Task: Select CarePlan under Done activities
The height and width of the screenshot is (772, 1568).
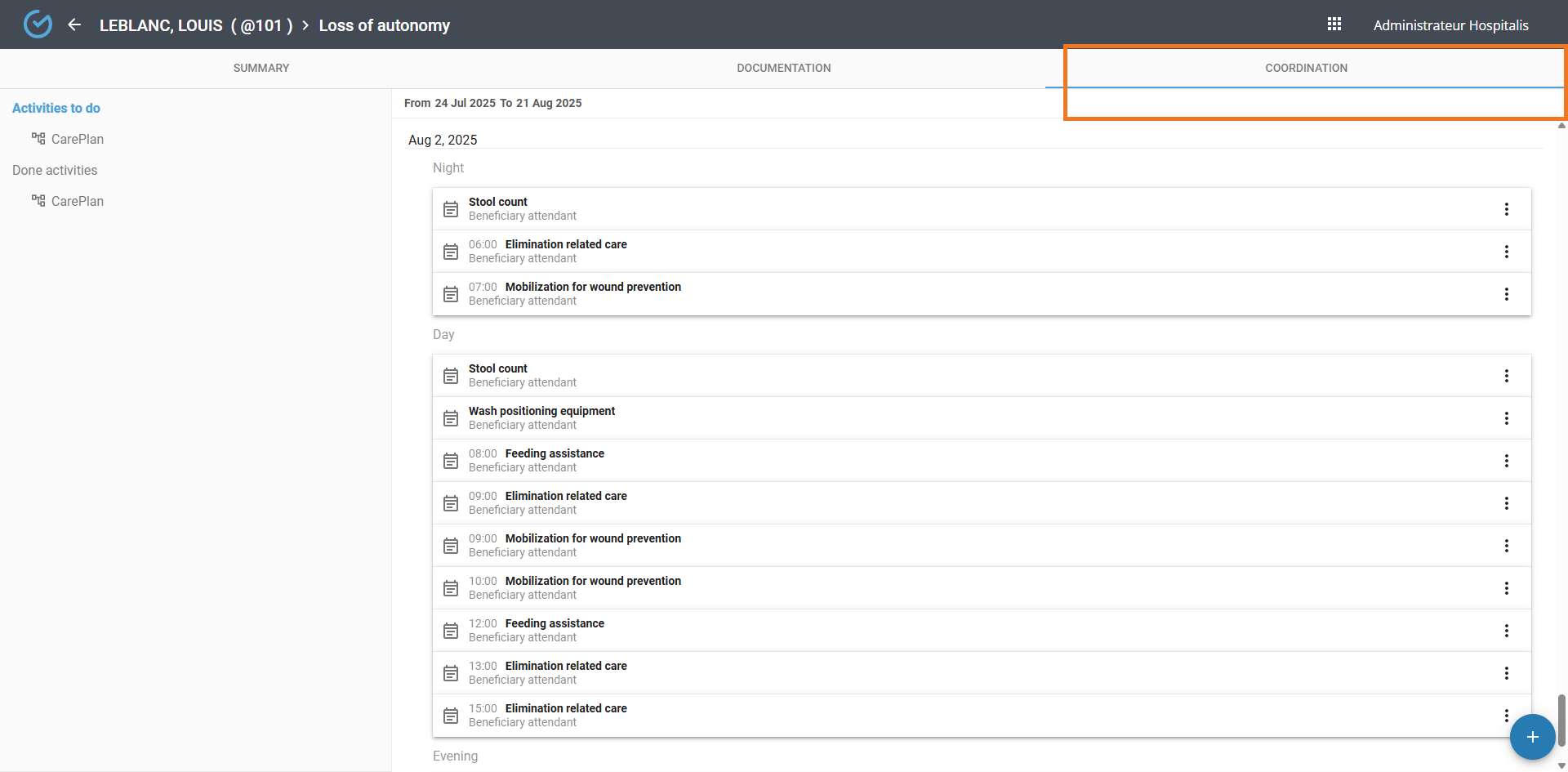Action: click(77, 201)
